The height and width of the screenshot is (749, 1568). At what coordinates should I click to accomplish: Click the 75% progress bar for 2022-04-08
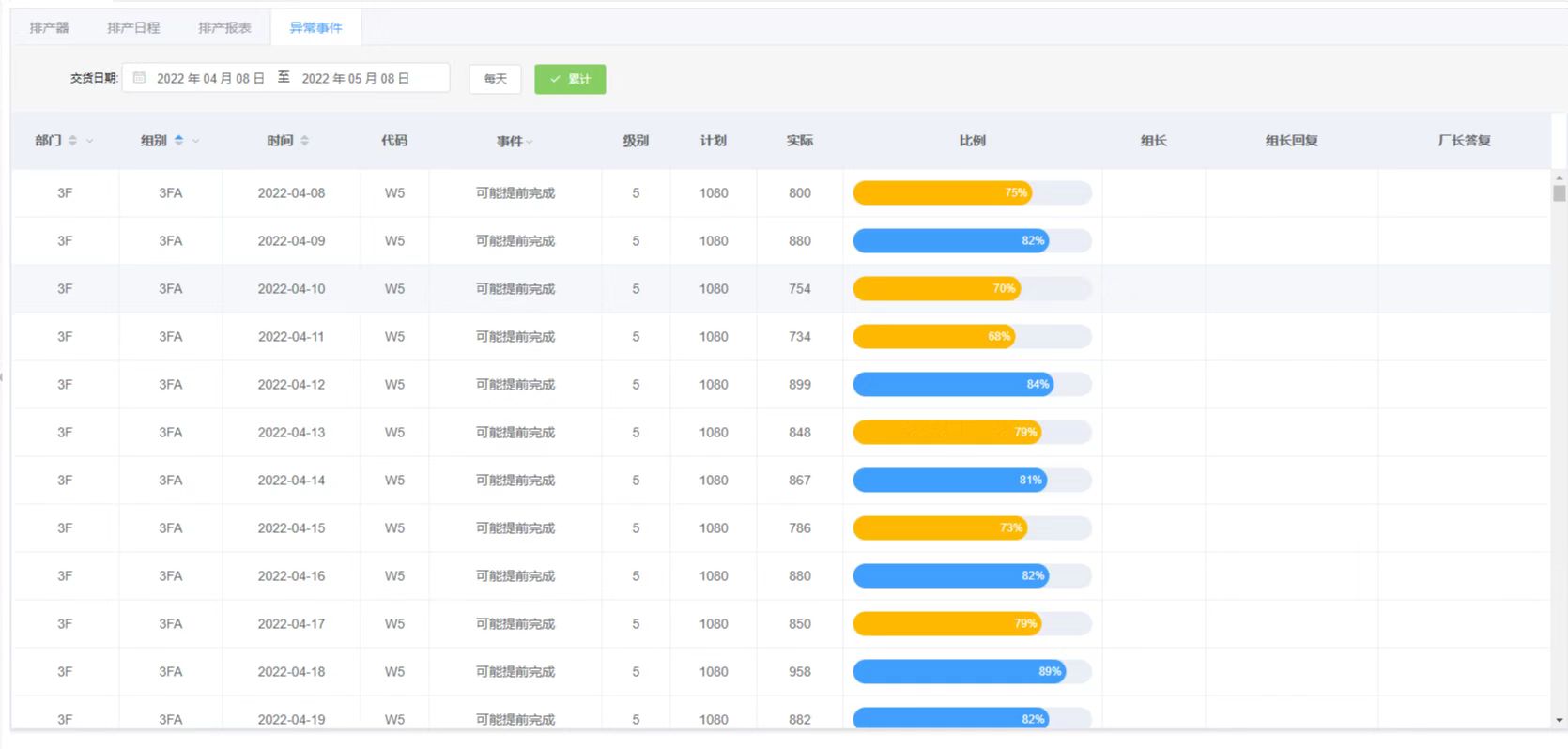tap(971, 193)
